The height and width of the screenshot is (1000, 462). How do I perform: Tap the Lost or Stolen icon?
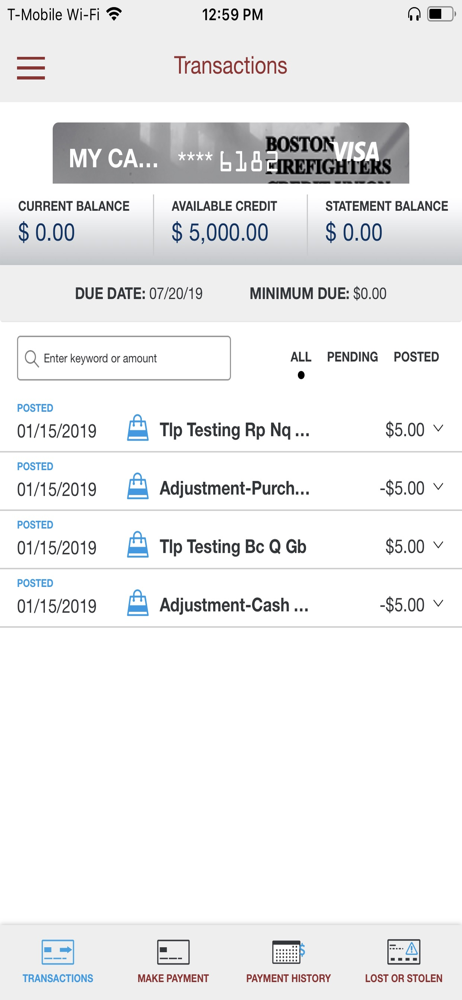(403, 952)
